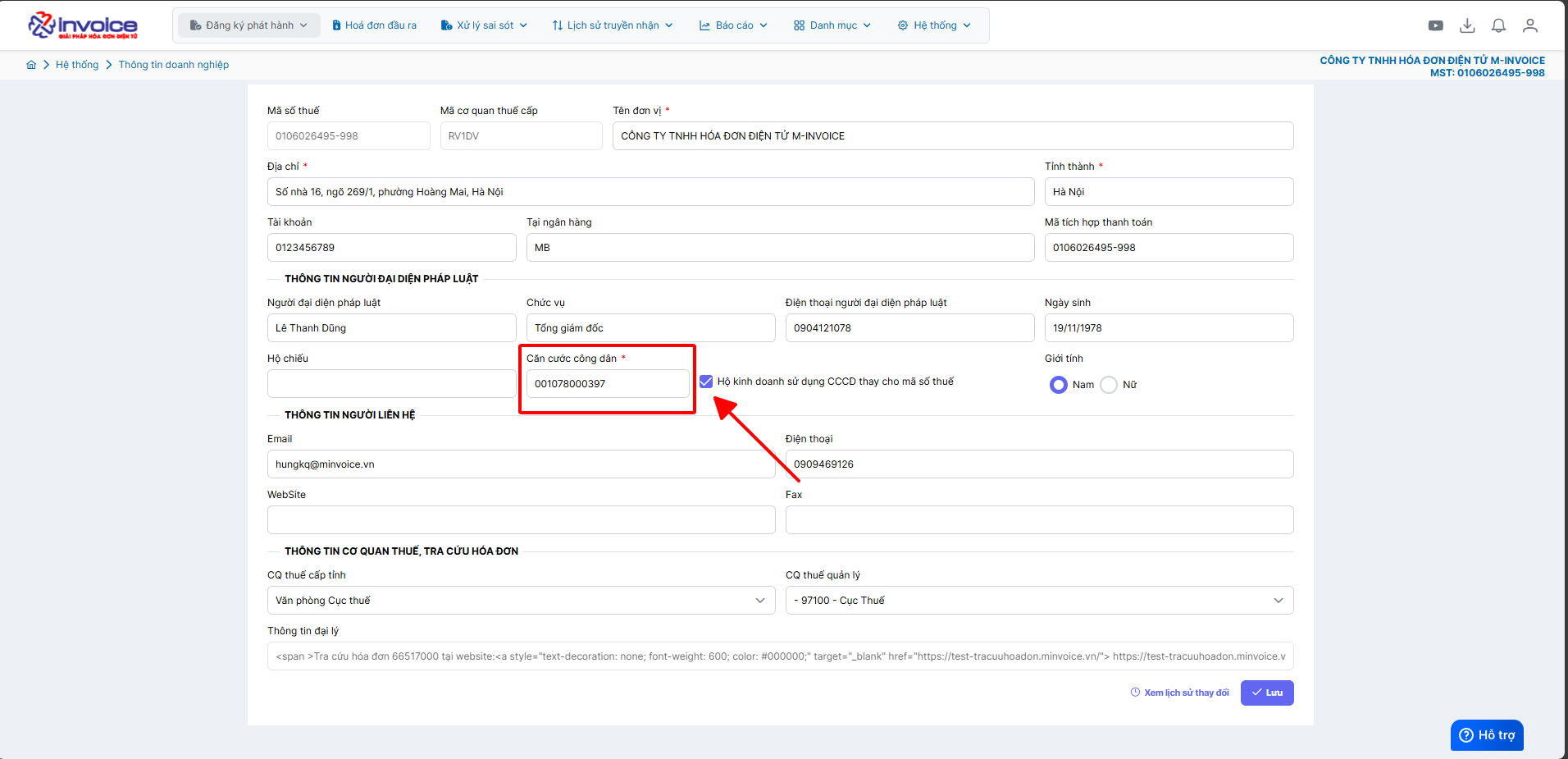Select the Nữ gender radio
The image size is (1568, 759).
pyautogui.click(x=1109, y=385)
